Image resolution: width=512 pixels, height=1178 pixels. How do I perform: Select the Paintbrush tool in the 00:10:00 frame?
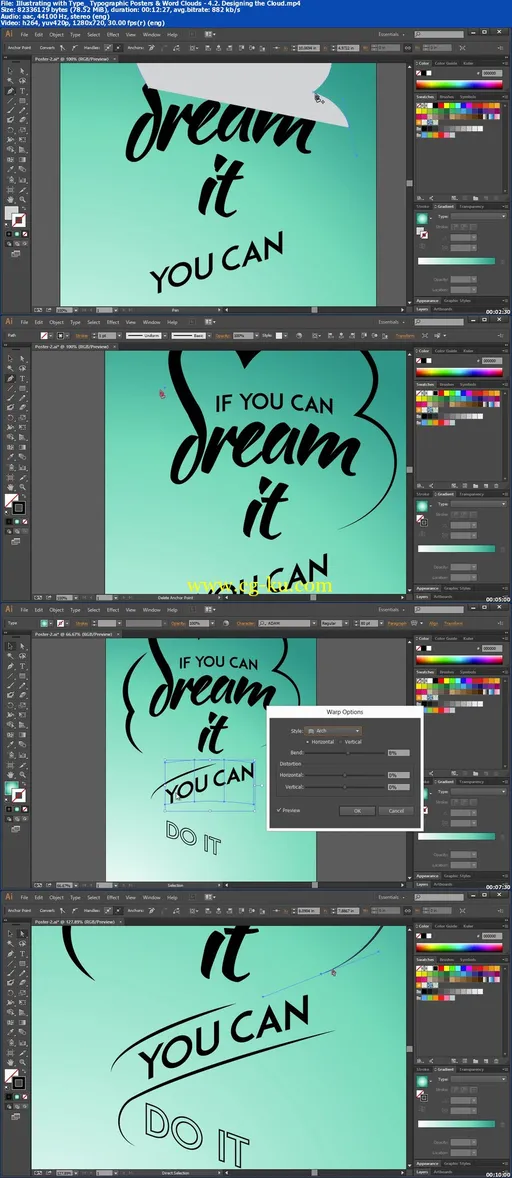[x=10, y=973]
